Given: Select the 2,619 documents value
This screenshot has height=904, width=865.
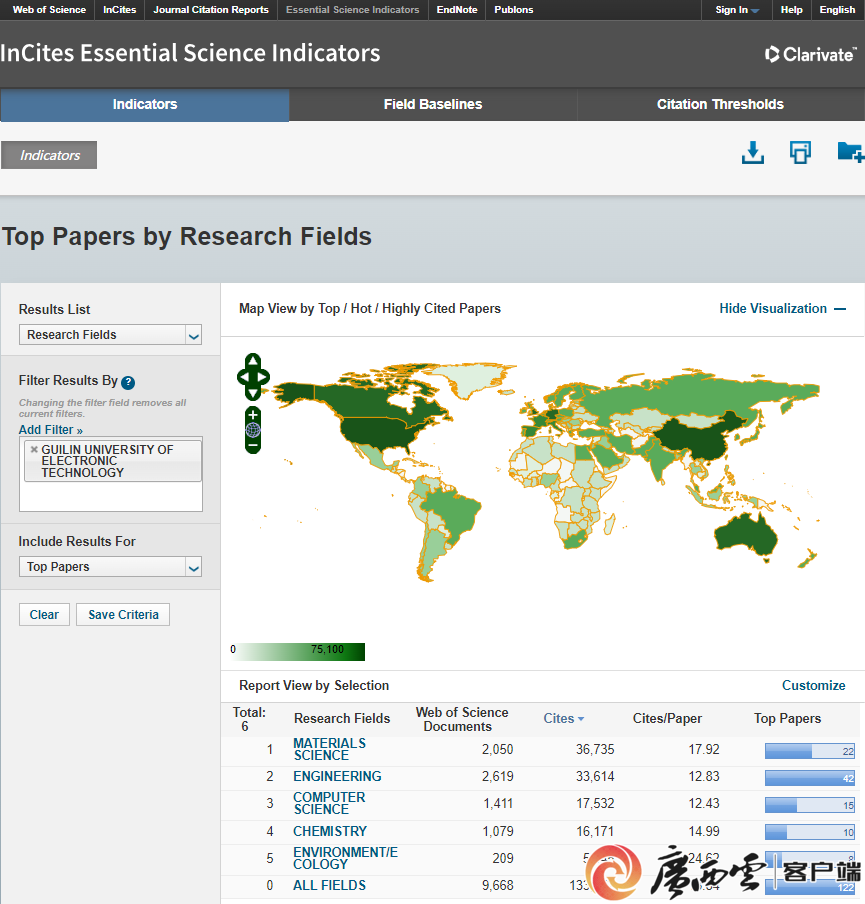Looking at the screenshot, I should pos(498,777).
